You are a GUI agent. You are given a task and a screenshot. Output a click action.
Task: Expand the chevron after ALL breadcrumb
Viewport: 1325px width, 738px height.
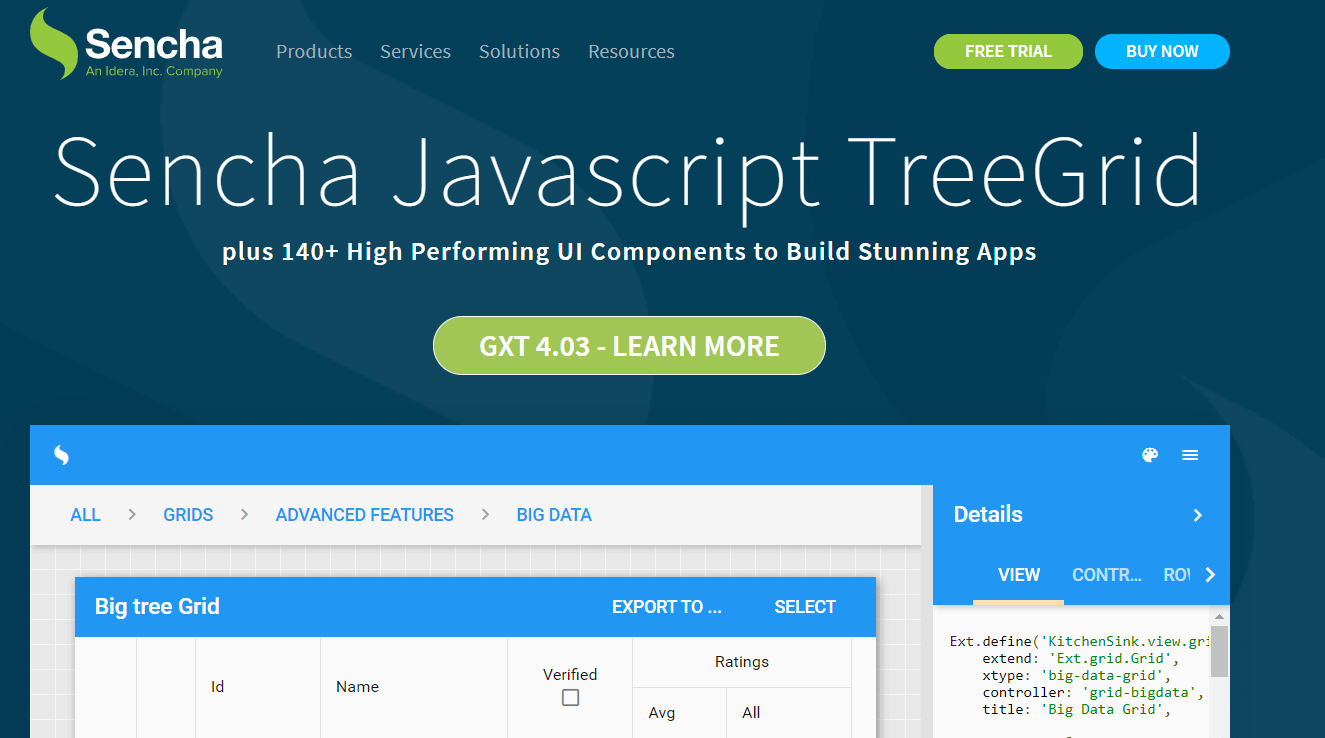132,514
